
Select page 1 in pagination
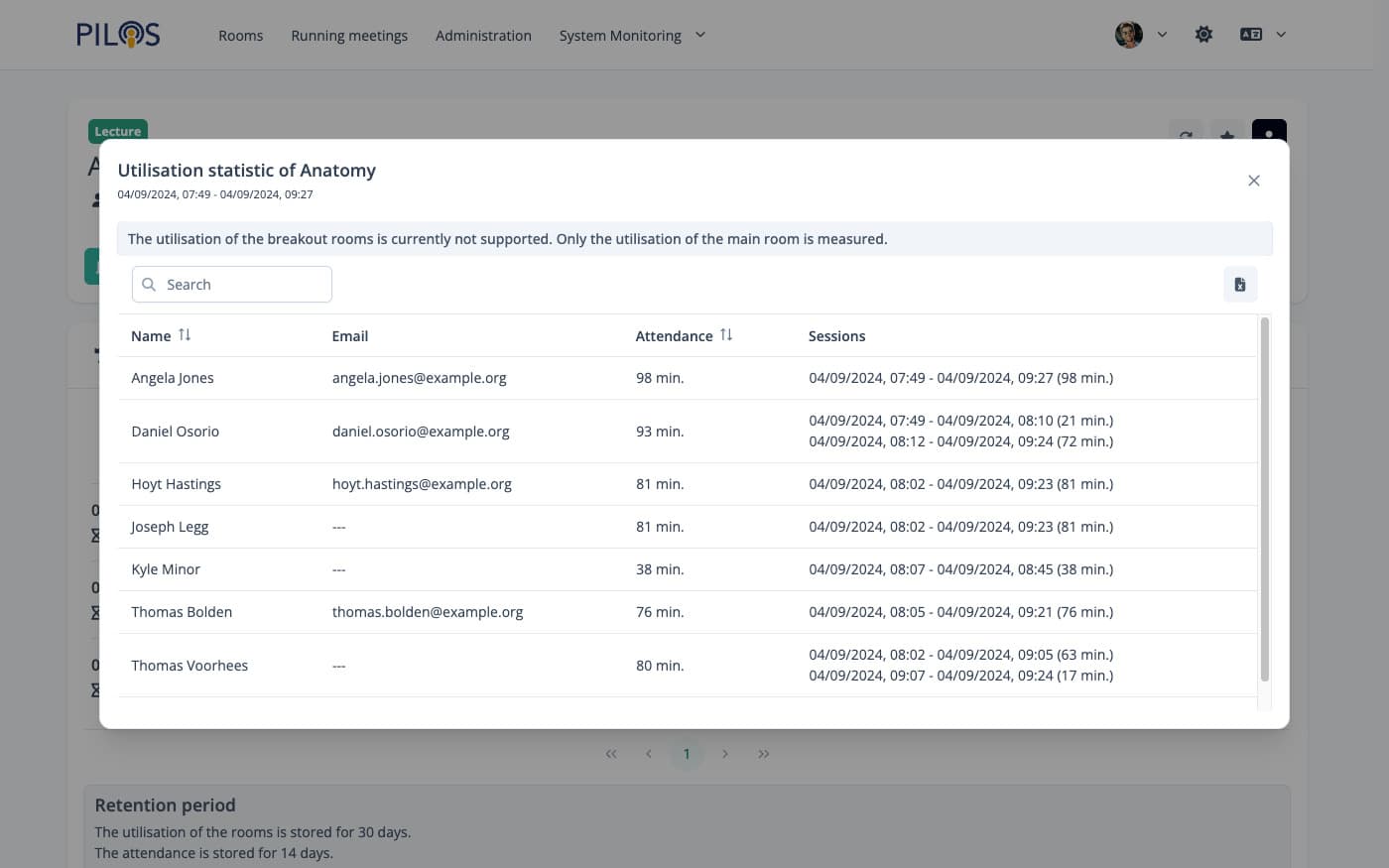point(687,754)
